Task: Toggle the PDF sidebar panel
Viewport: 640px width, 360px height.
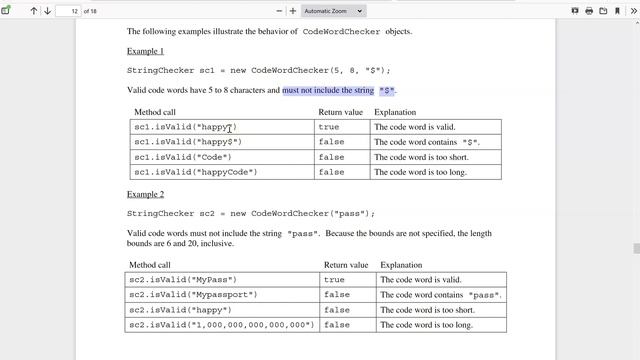Action: click(6, 11)
